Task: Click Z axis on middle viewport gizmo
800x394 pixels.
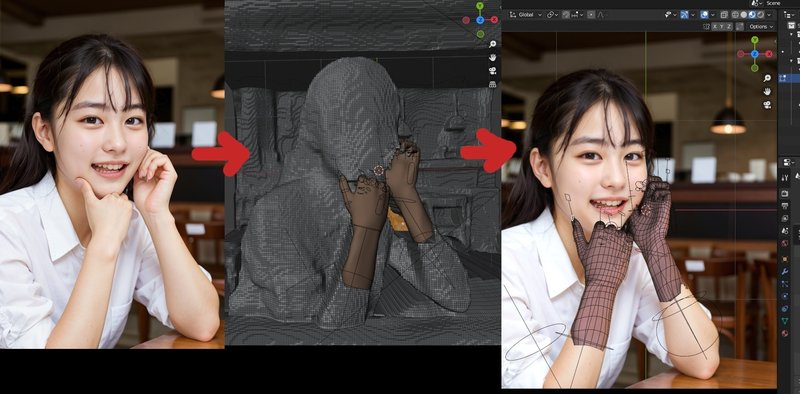Action: click(x=480, y=20)
